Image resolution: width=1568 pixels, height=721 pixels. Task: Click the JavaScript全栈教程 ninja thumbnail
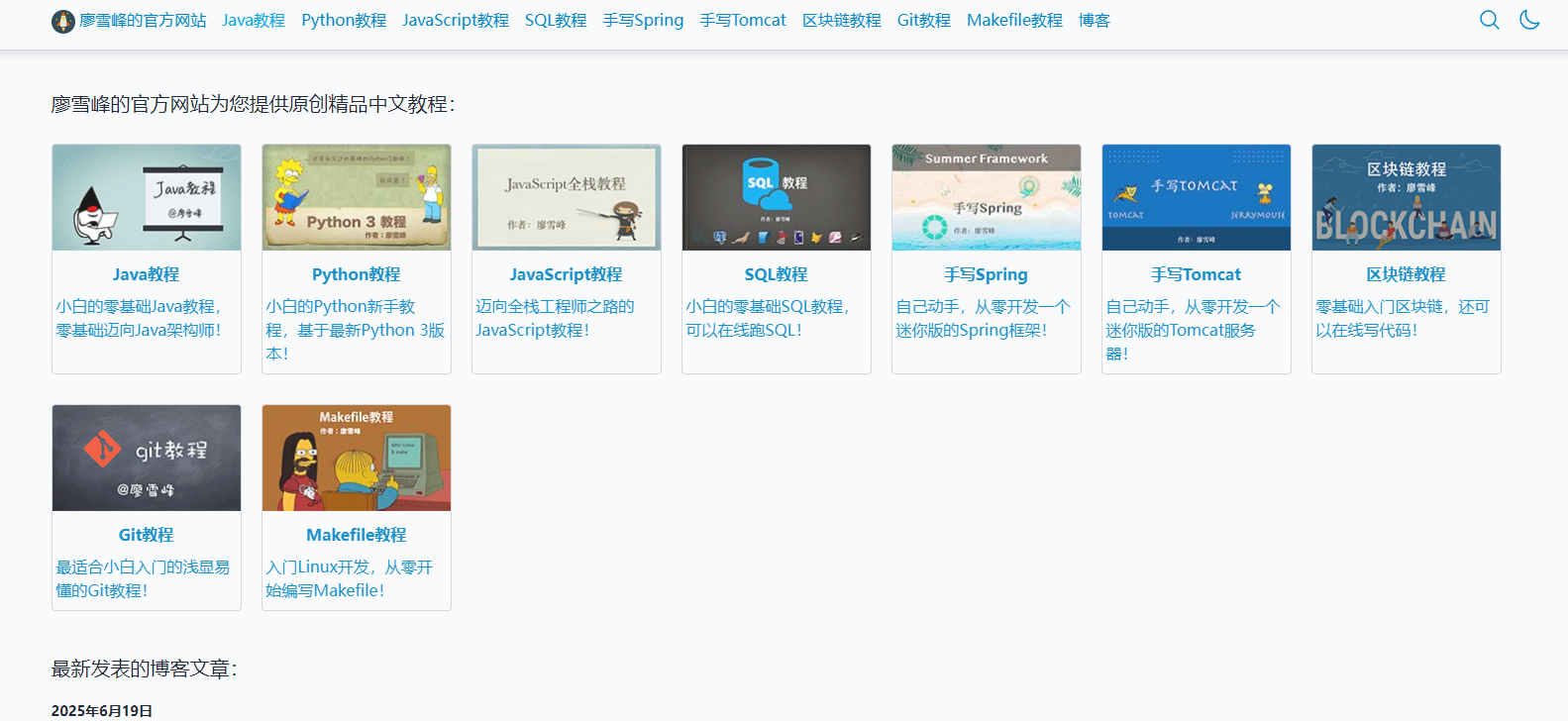tap(567, 198)
